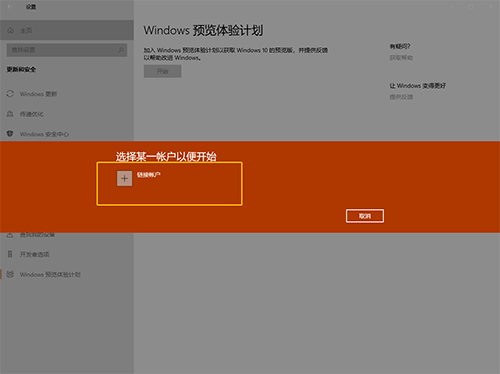Click the plus icon to link an account
Image resolution: width=500 pixels, height=374 pixels.
(124, 179)
